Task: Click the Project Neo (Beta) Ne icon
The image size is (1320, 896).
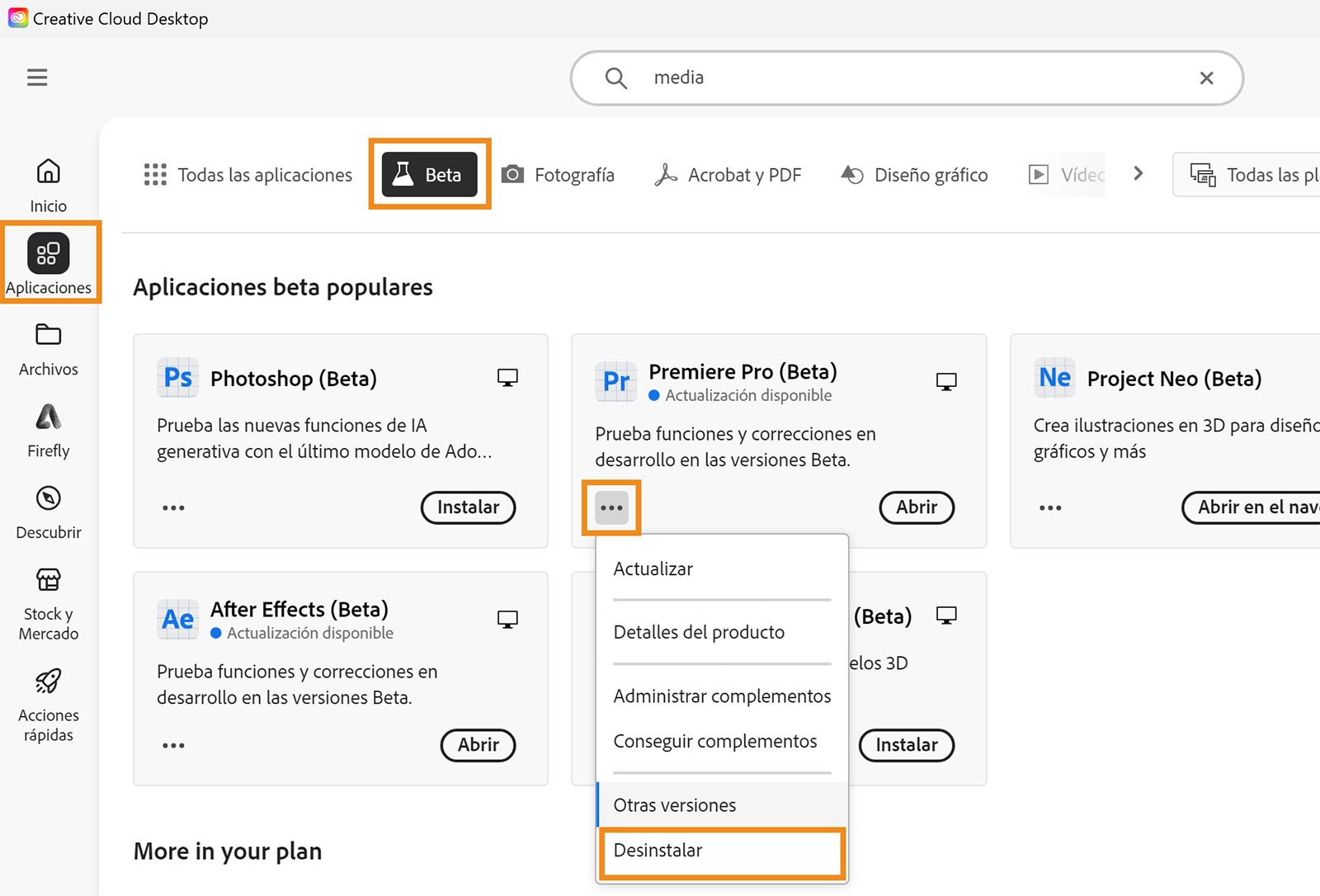Action: (x=1054, y=378)
